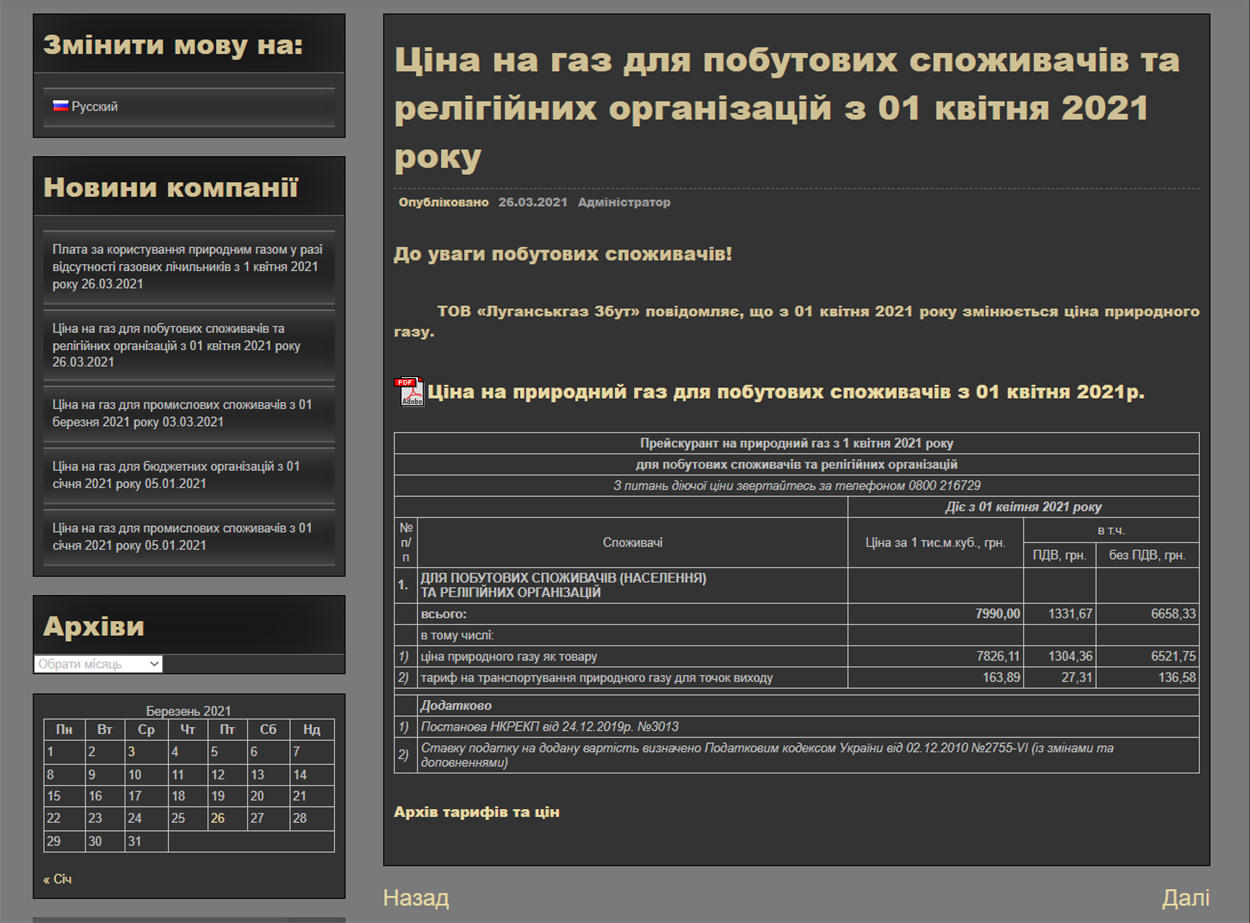Screen dimensions: 1250x923
Task: Click the 'без ПДВ, грн.' column header
Action: (x=1147, y=555)
